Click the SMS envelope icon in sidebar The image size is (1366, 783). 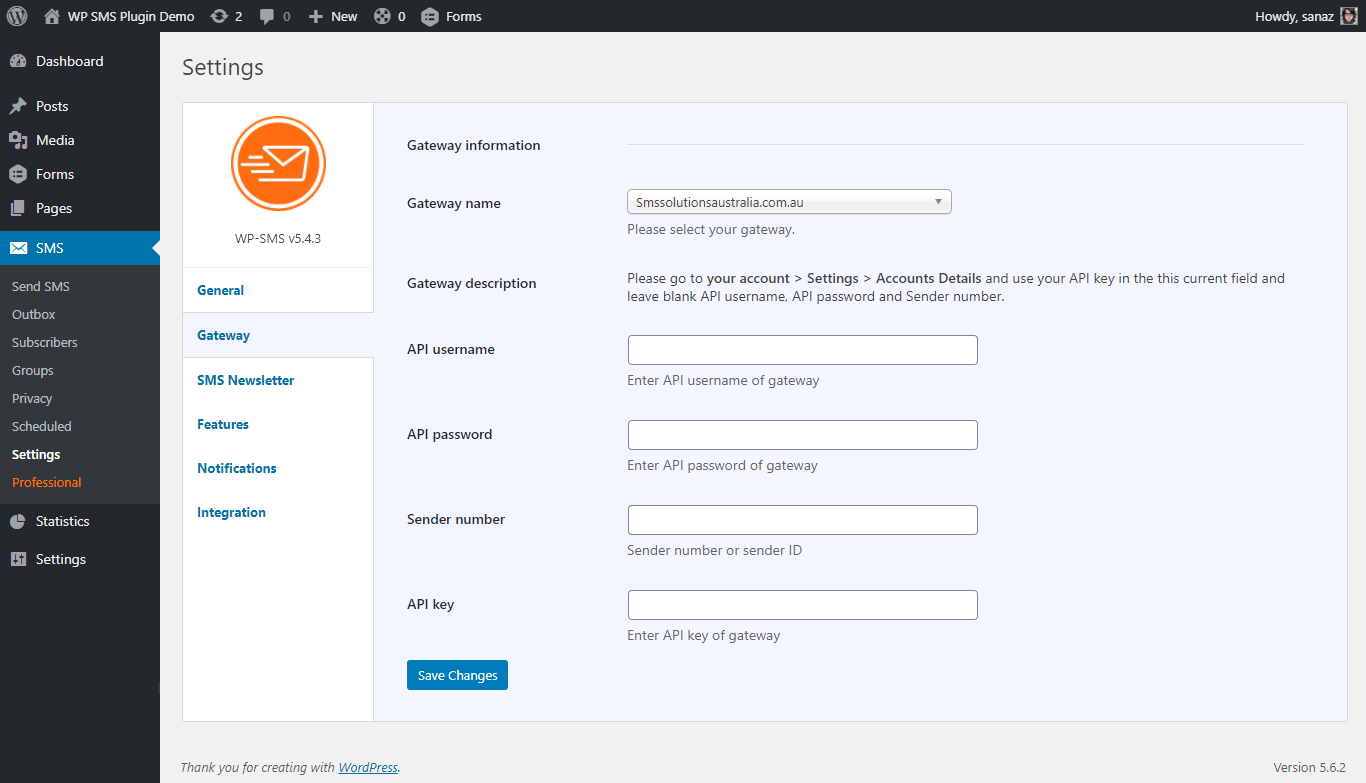18,248
